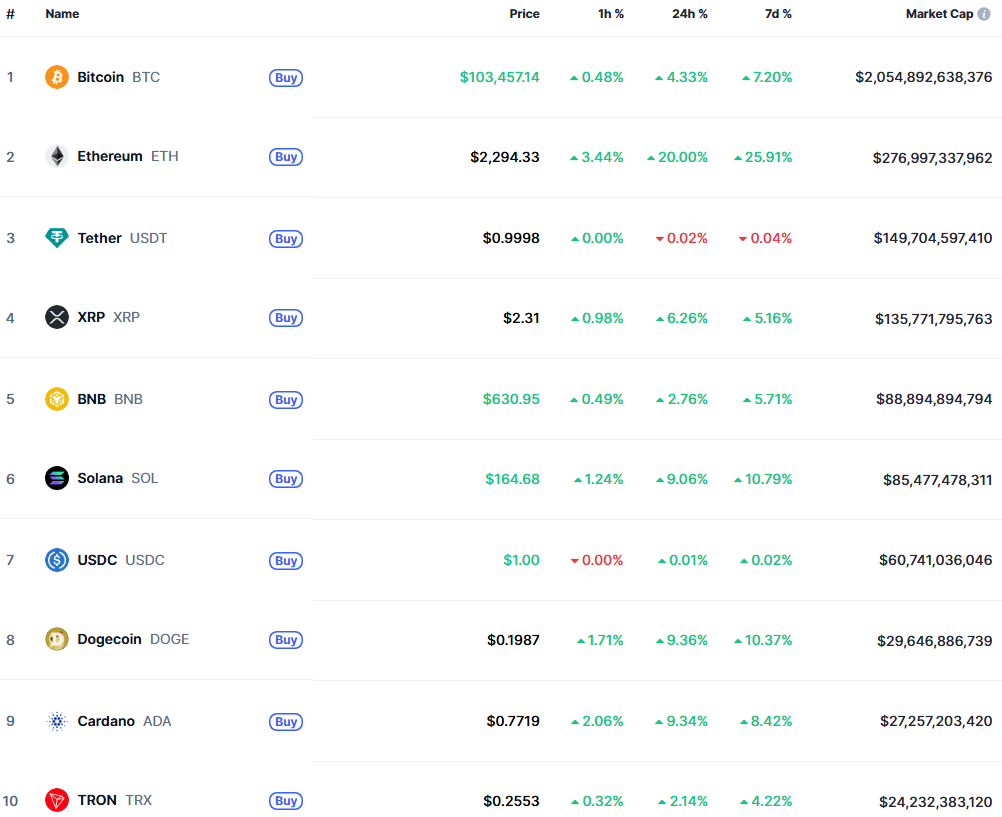Click the Bitcoin logo icon
The width and height of the screenshot is (1002, 817).
57,77
